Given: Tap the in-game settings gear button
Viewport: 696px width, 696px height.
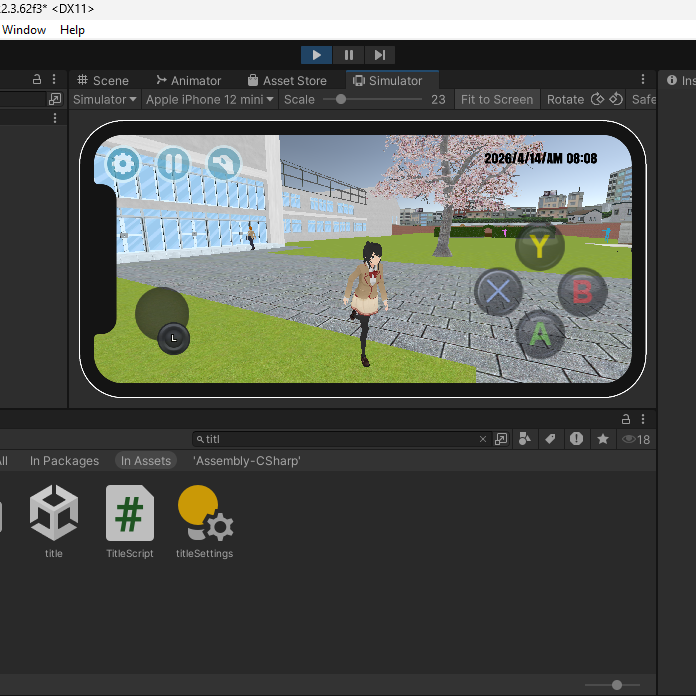Looking at the screenshot, I should pos(123,164).
